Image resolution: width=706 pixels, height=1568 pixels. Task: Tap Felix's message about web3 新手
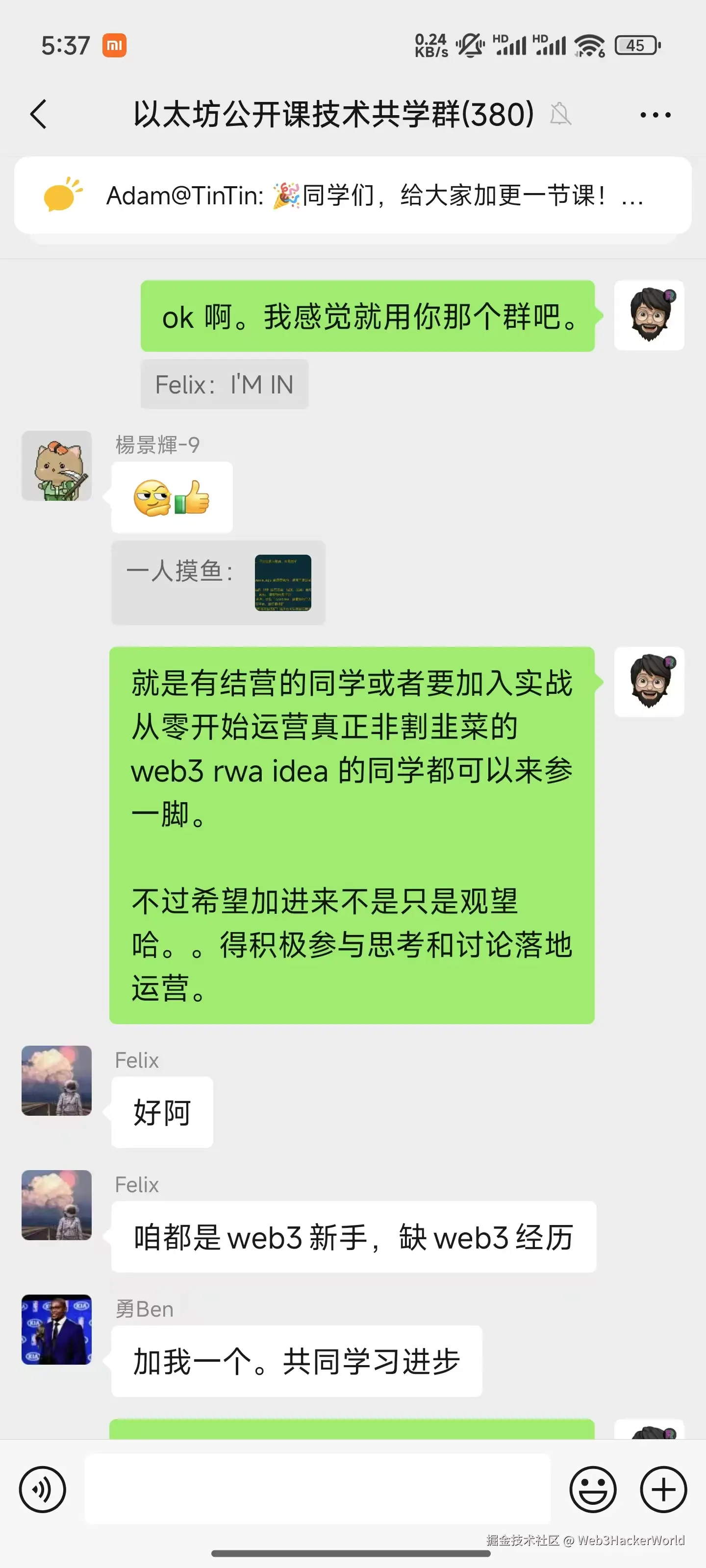(x=353, y=1237)
